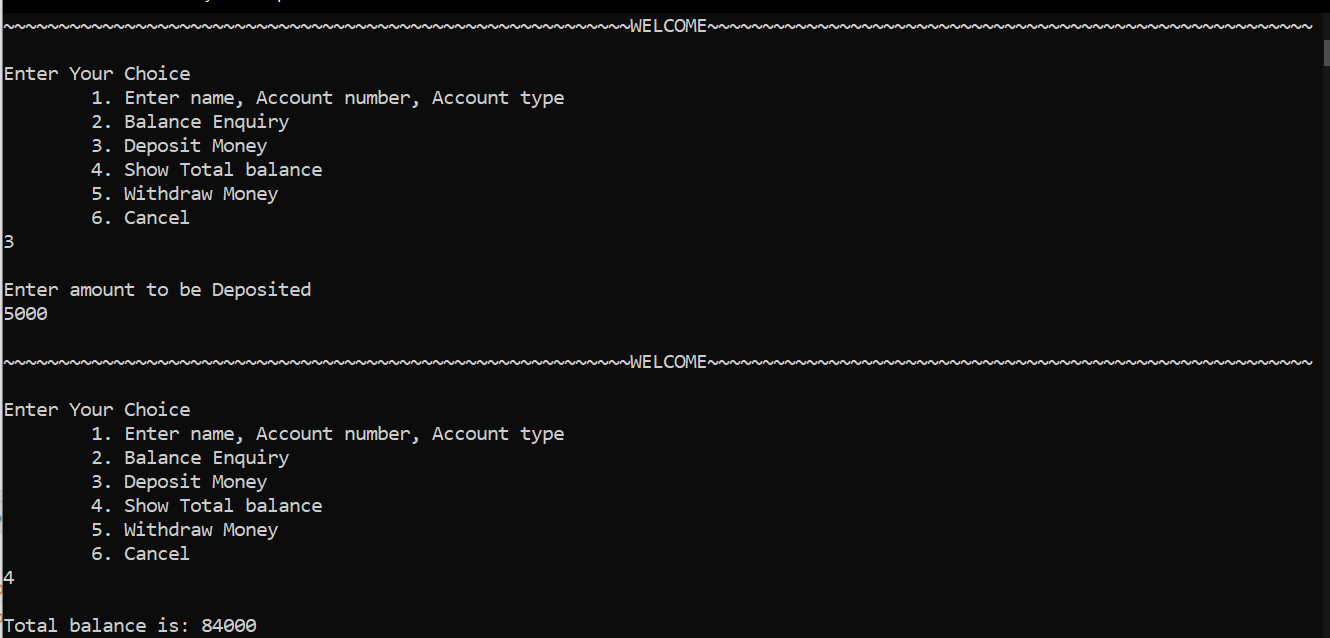Click "Balance Enquiry" in the second menu
This screenshot has width=1330, height=638.
tap(206, 458)
